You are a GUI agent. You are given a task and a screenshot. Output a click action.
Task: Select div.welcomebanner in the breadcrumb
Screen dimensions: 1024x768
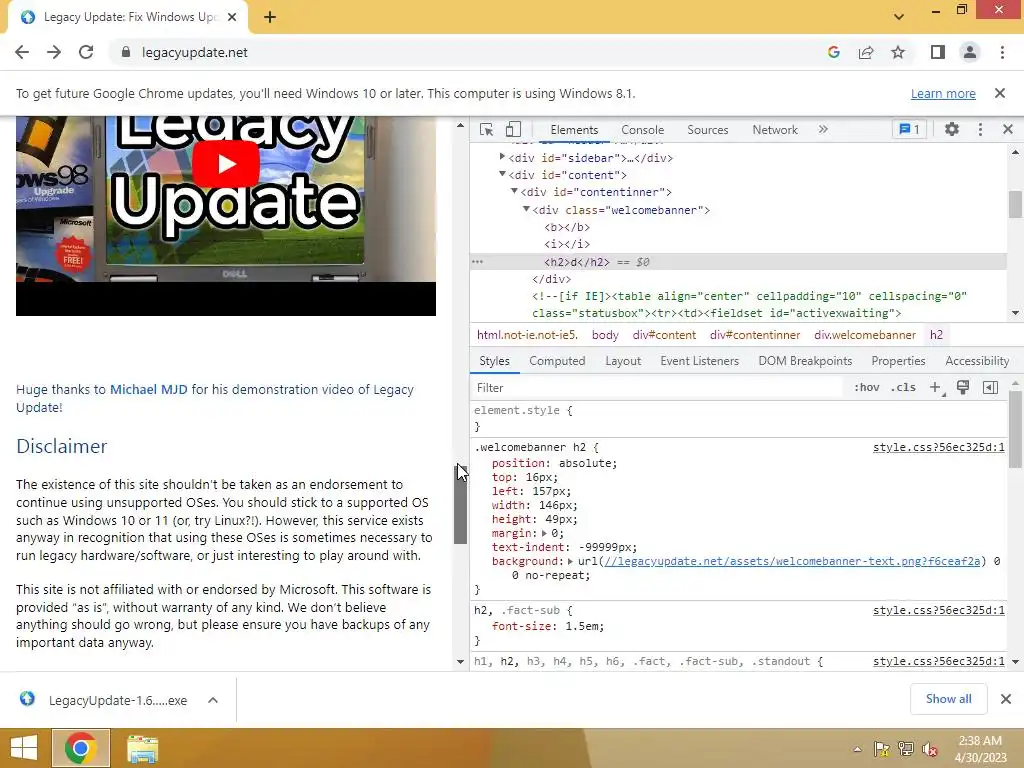(x=865, y=335)
